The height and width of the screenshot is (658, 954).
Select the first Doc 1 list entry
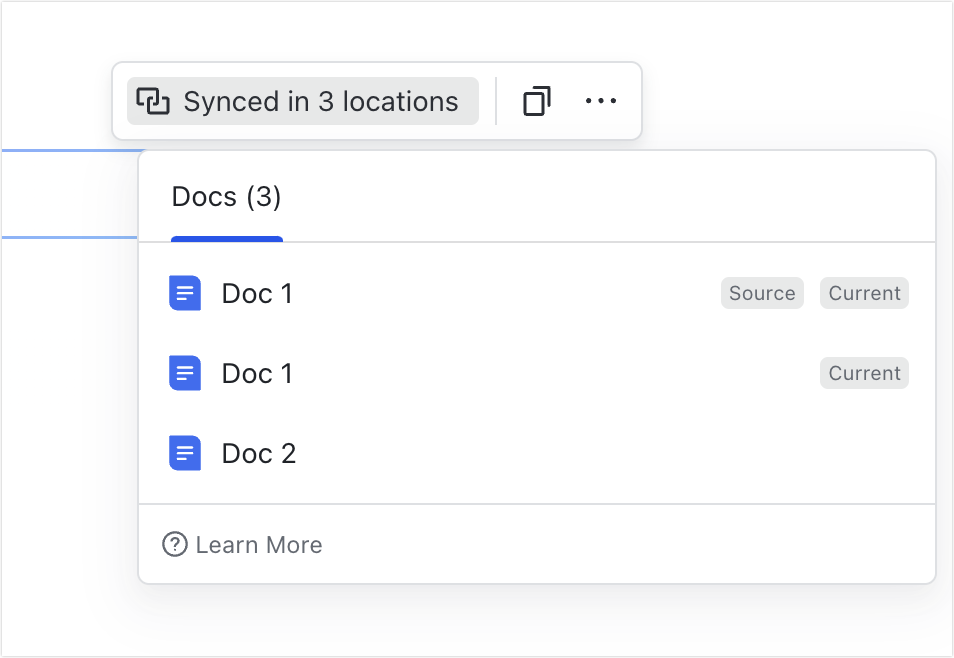(257, 293)
